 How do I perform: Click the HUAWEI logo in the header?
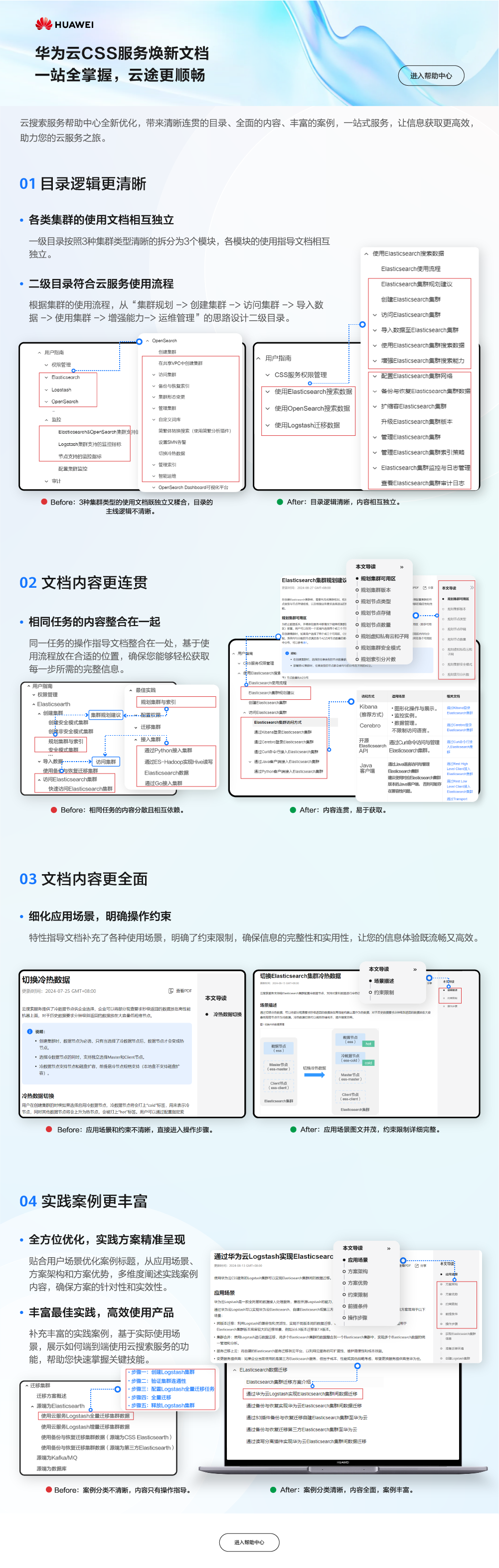tap(64, 24)
